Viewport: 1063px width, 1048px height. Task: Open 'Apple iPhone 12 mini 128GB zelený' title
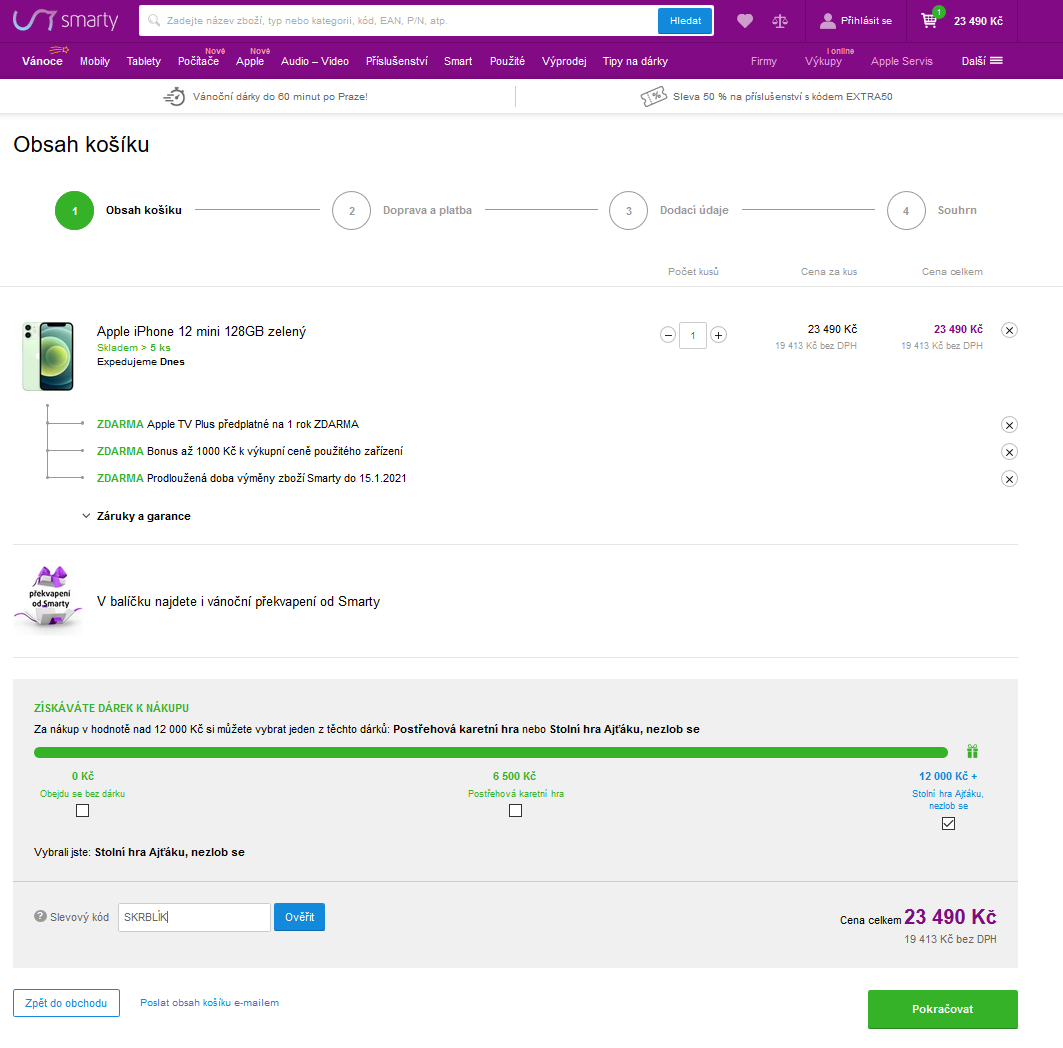[x=201, y=331]
